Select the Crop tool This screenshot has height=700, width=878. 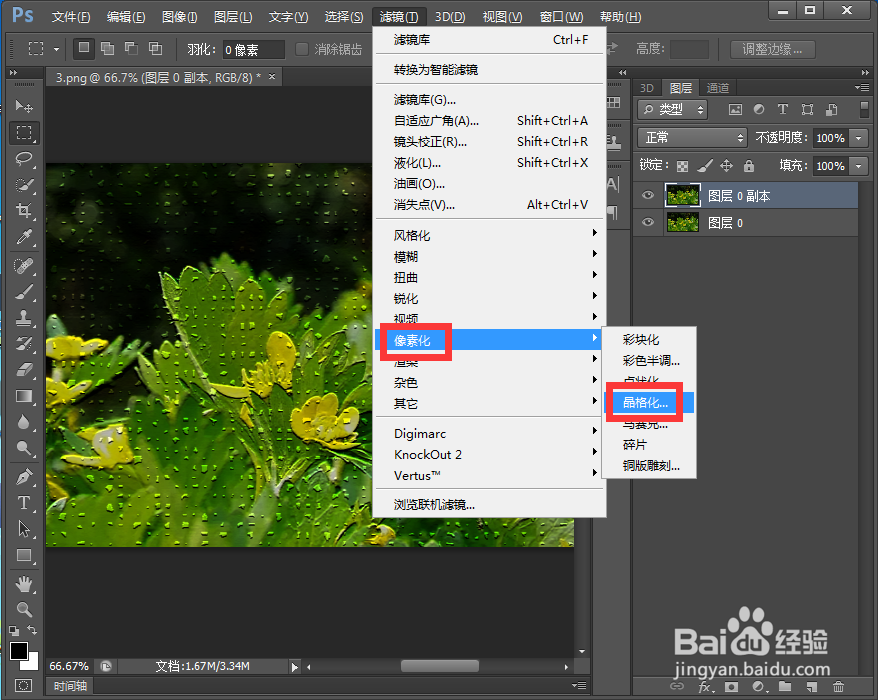pos(24,206)
